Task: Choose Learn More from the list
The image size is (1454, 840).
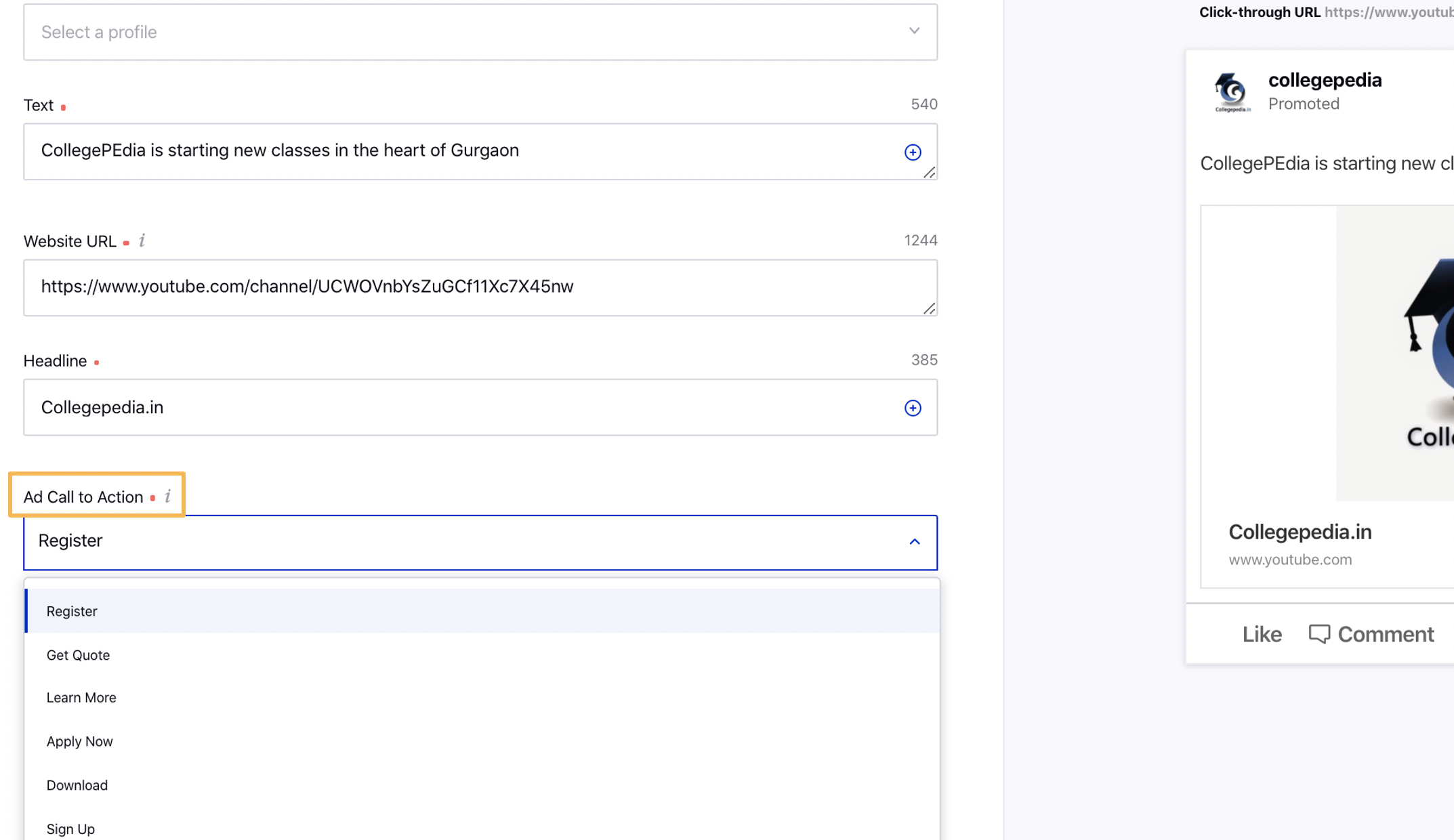Action: 482,698
